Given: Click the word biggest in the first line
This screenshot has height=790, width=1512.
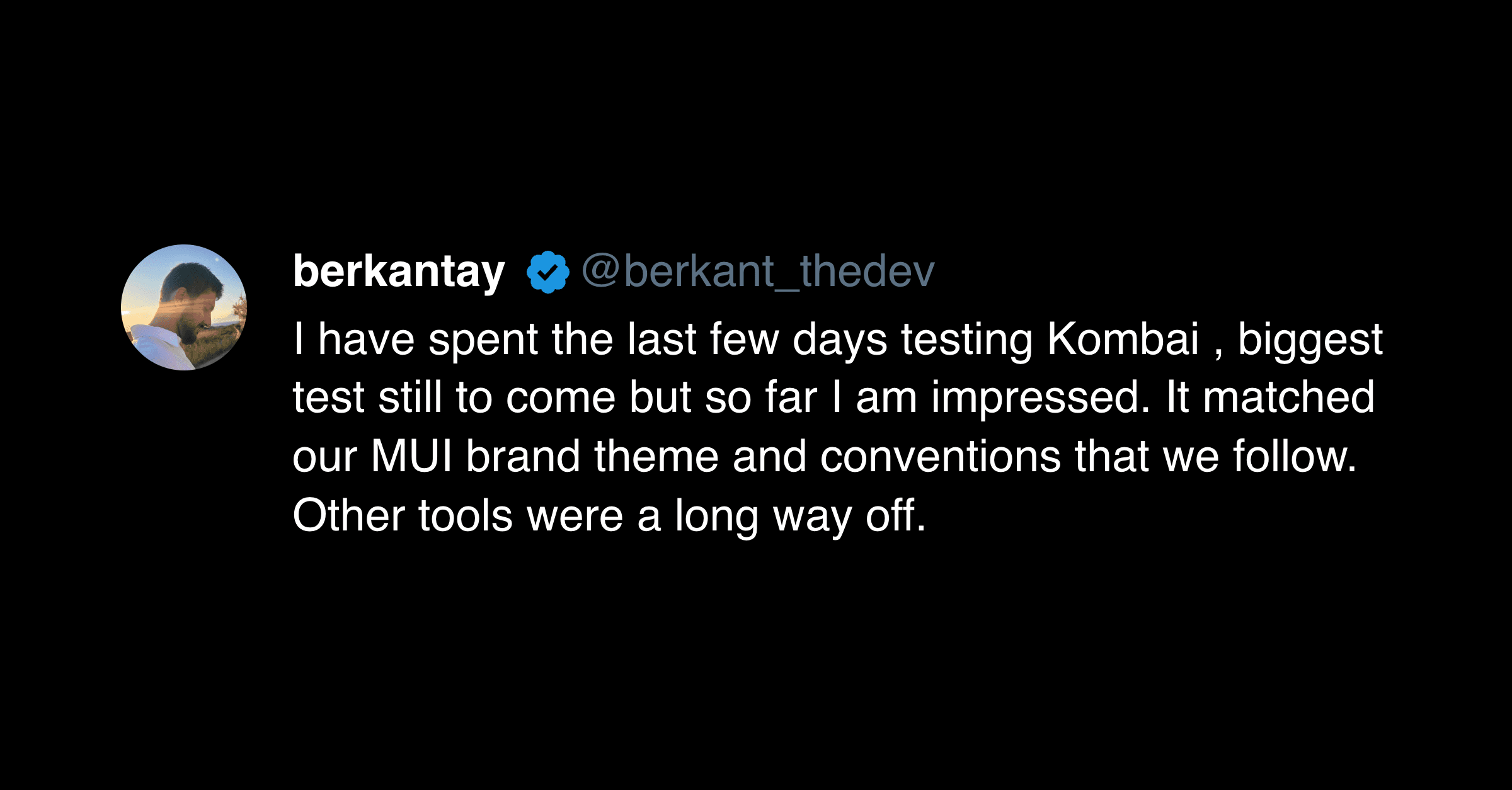Looking at the screenshot, I should pos(1310,341).
